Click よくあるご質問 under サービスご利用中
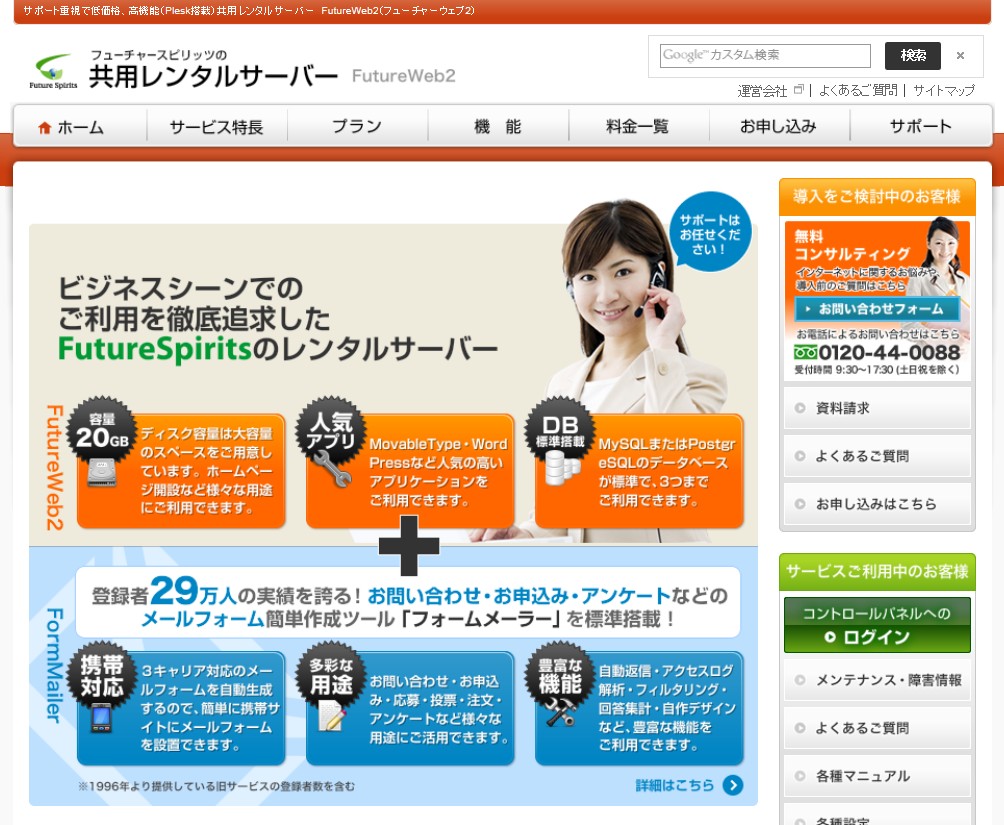Viewport: 1004px width, 825px height. [x=877, y=728]
